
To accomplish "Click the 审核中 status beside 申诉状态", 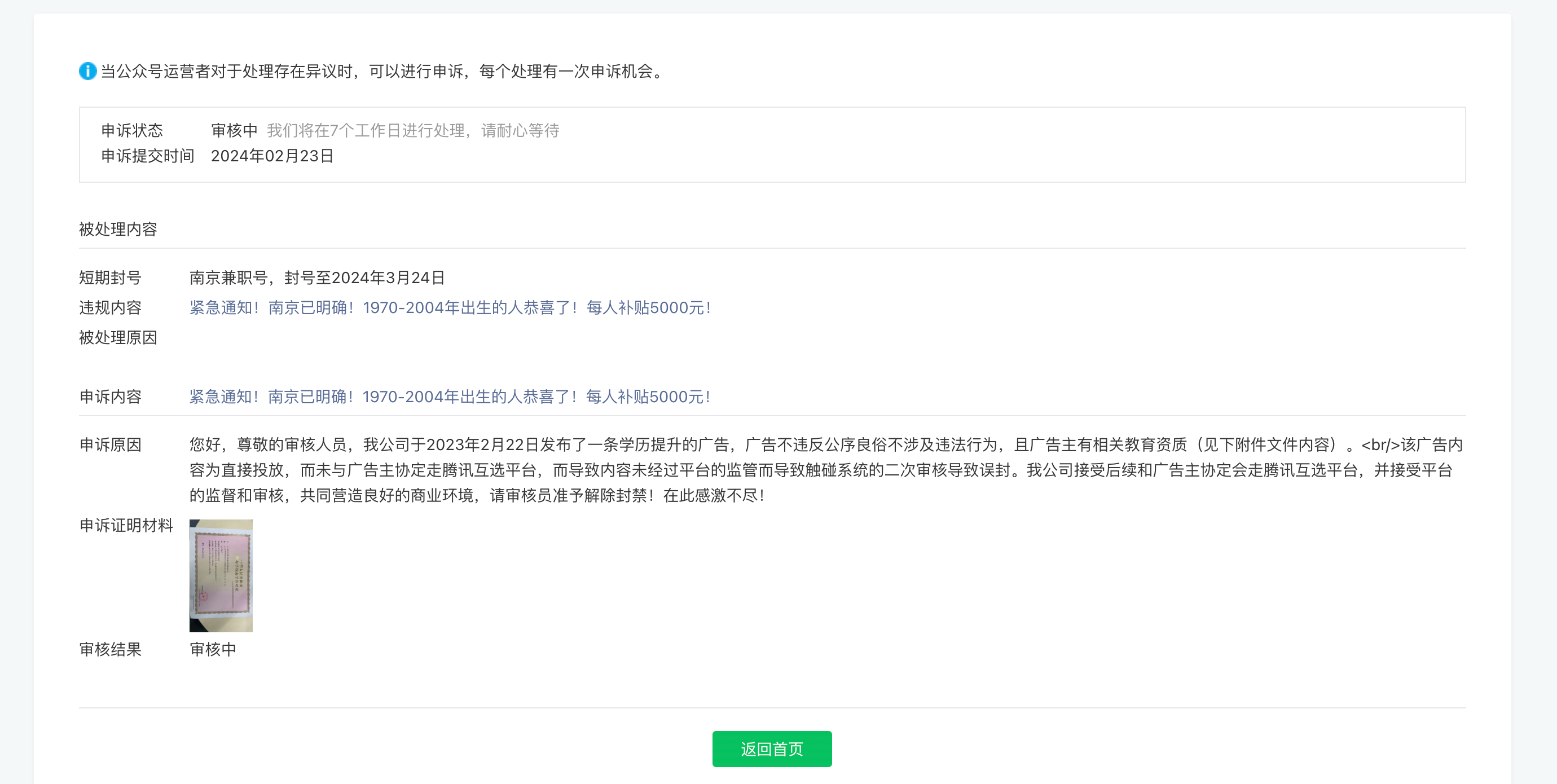I will click(x=234, y=130).
